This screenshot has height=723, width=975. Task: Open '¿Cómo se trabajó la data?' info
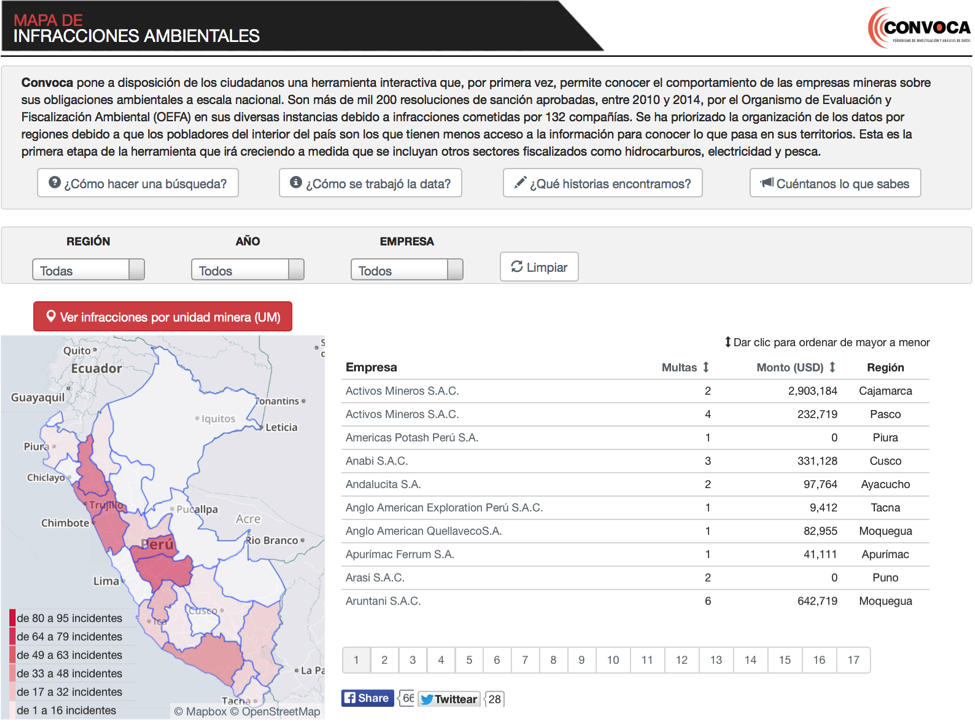pyautogui.click(x=370, y=183)
